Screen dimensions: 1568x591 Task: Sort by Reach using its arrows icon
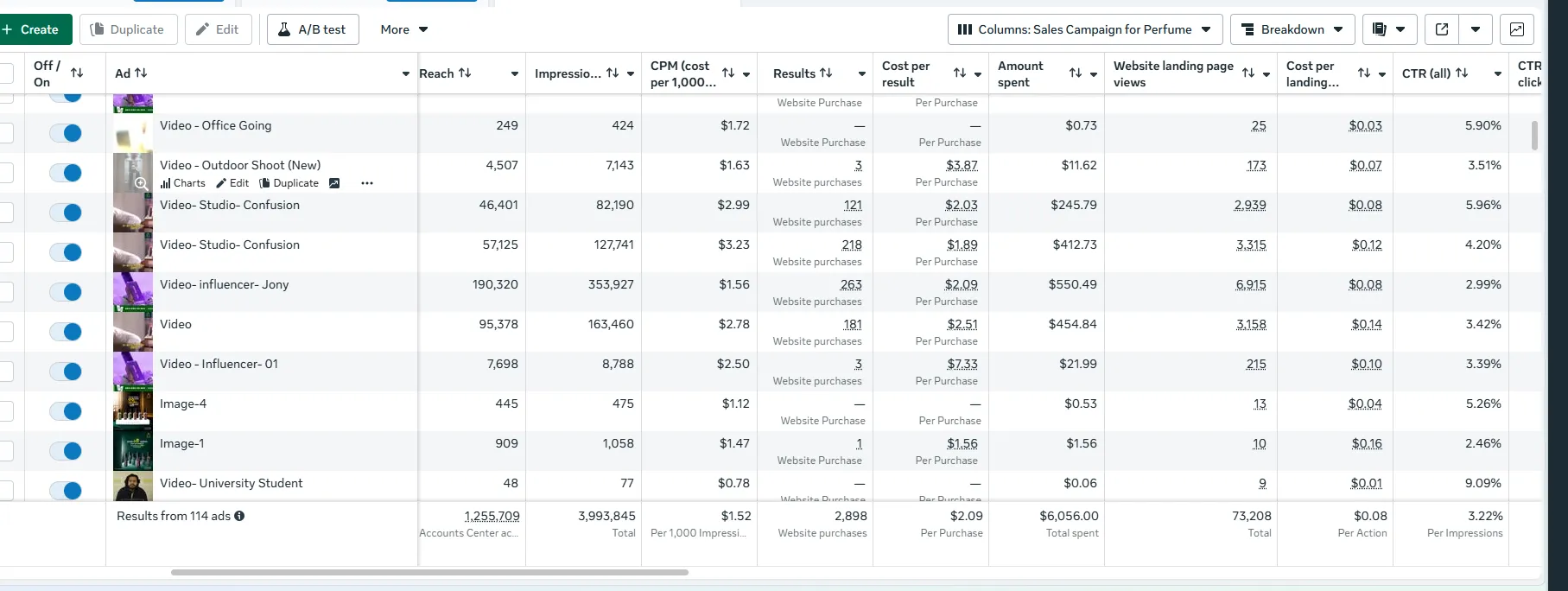point(465,73)
